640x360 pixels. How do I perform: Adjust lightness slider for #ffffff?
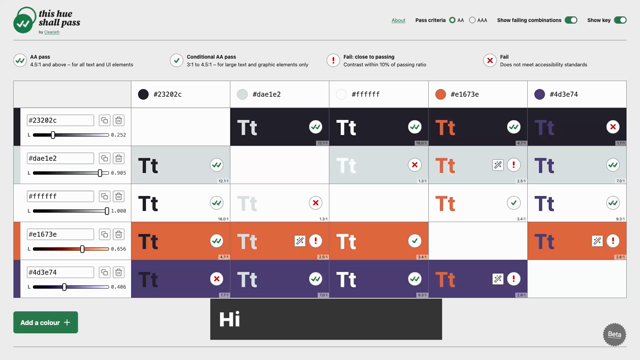[x=71, y=211]
